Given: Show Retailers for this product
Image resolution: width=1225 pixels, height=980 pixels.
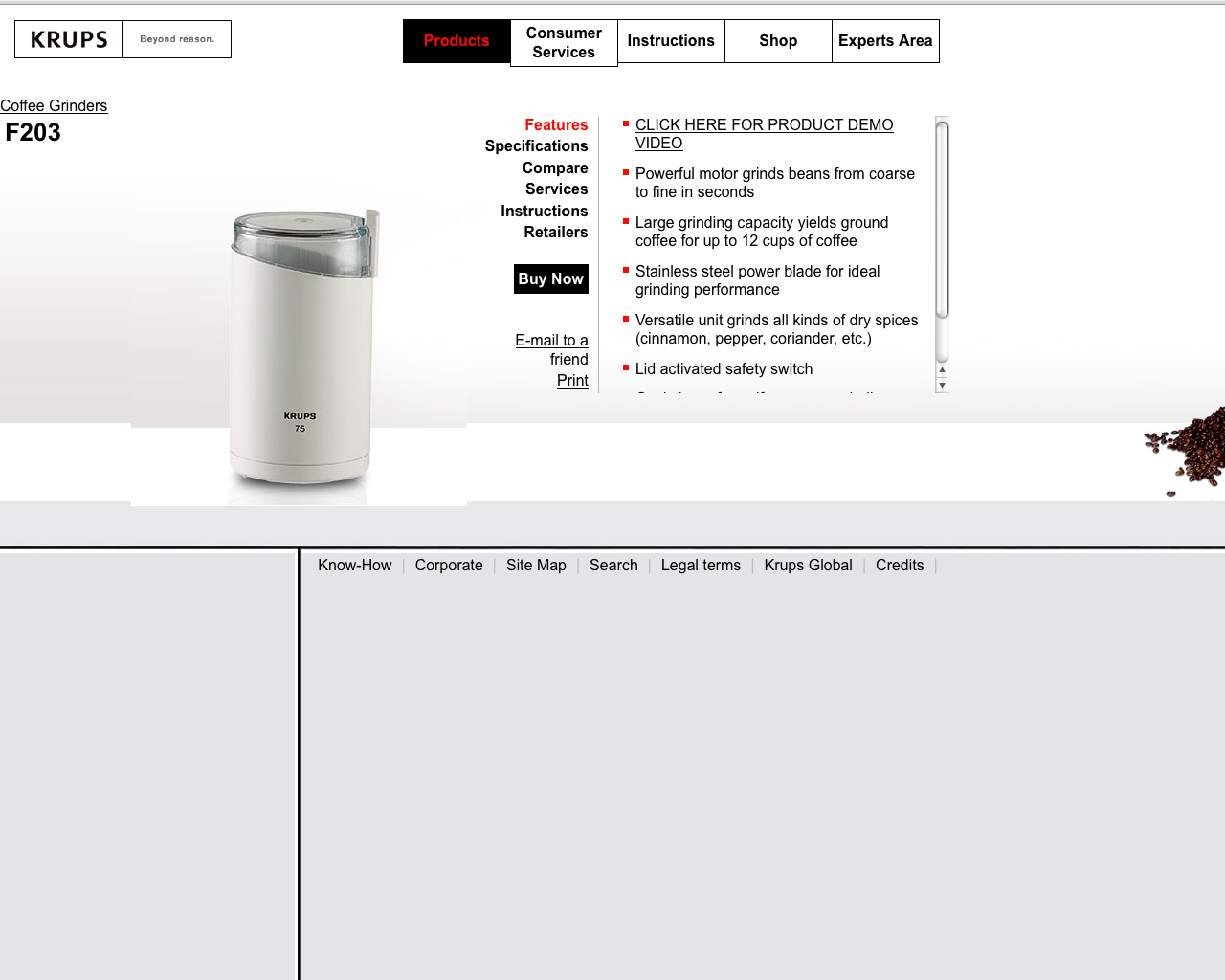Looking at the screenshot, I should pos(555,232).
